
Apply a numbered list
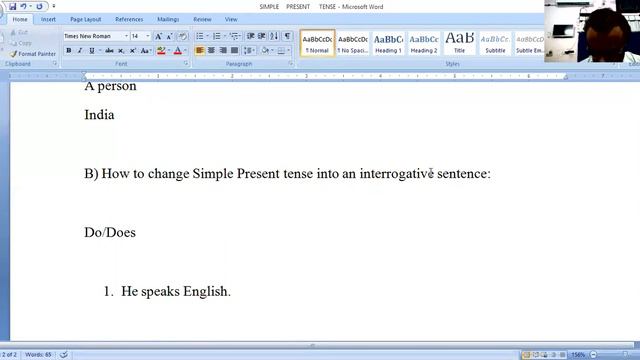(217, 36)
